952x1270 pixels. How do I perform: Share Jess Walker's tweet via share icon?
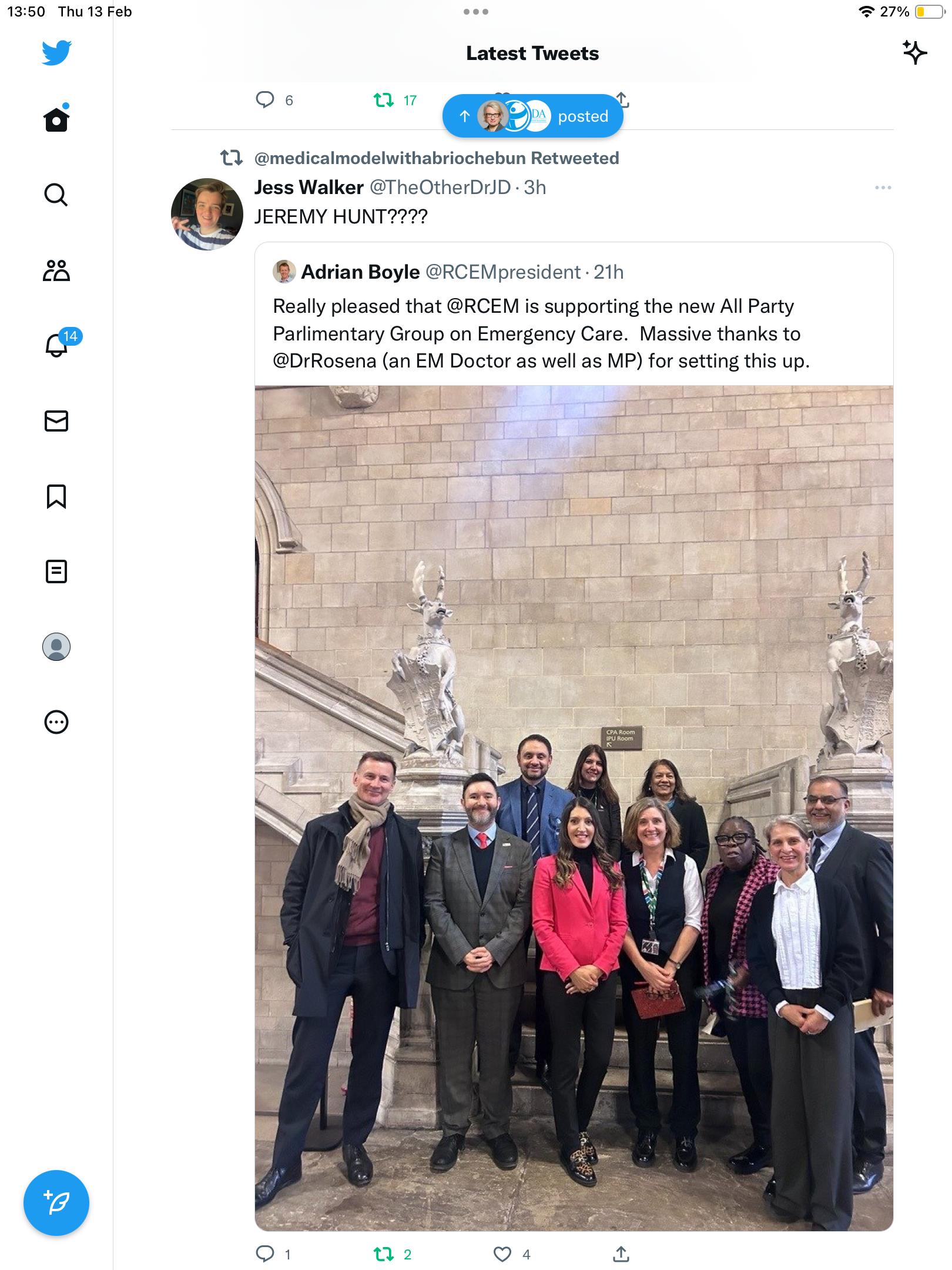tap(621, 1254)
